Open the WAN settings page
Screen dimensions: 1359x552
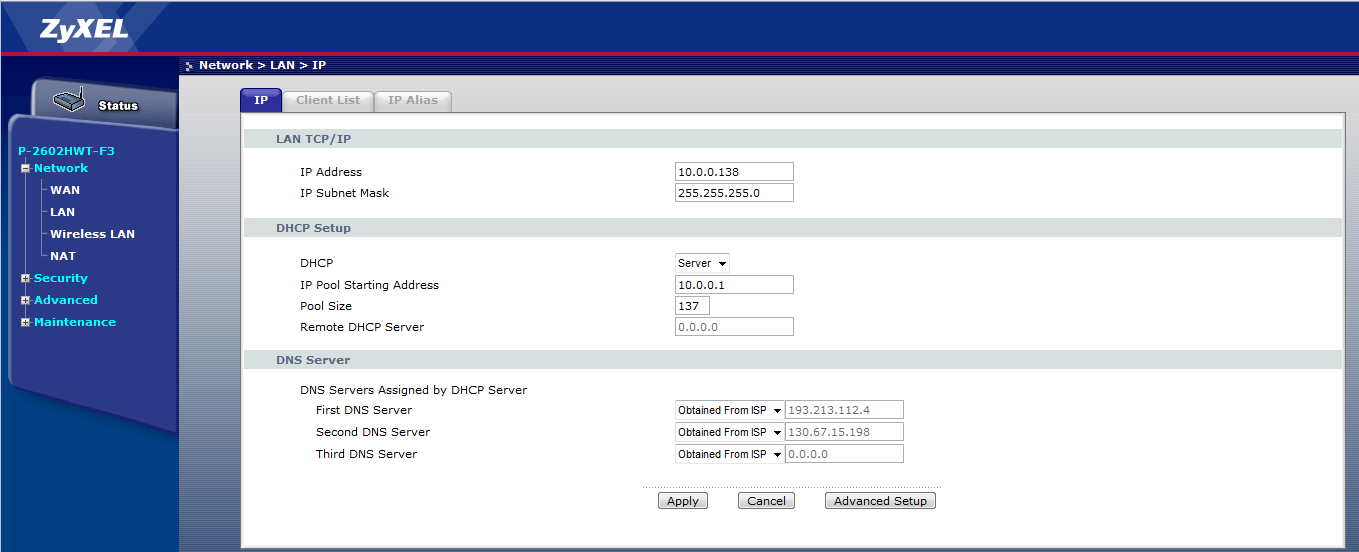(65, 190)
